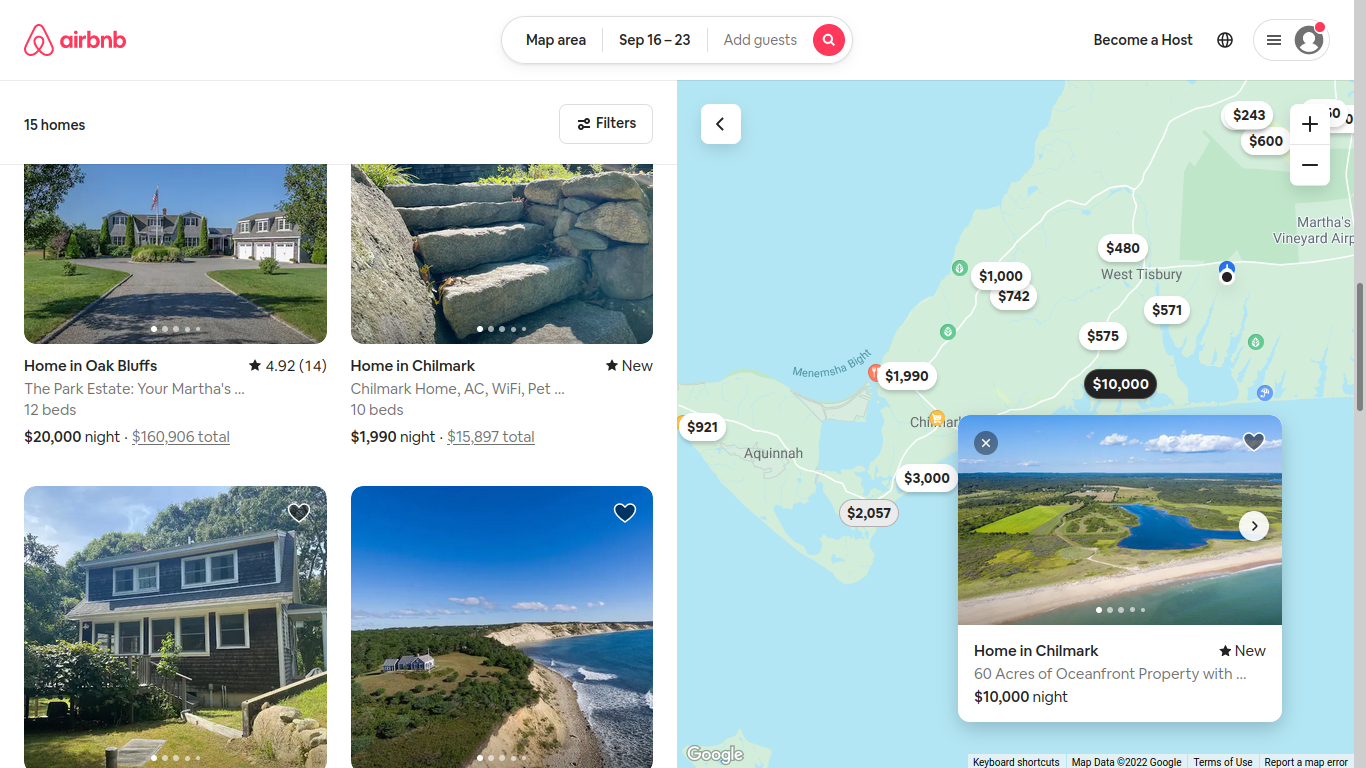Image resolution: width=1366 pixels, height=768 pixels.
Task: Collapse the map with the left chevron
Action: tap(721, 124)
